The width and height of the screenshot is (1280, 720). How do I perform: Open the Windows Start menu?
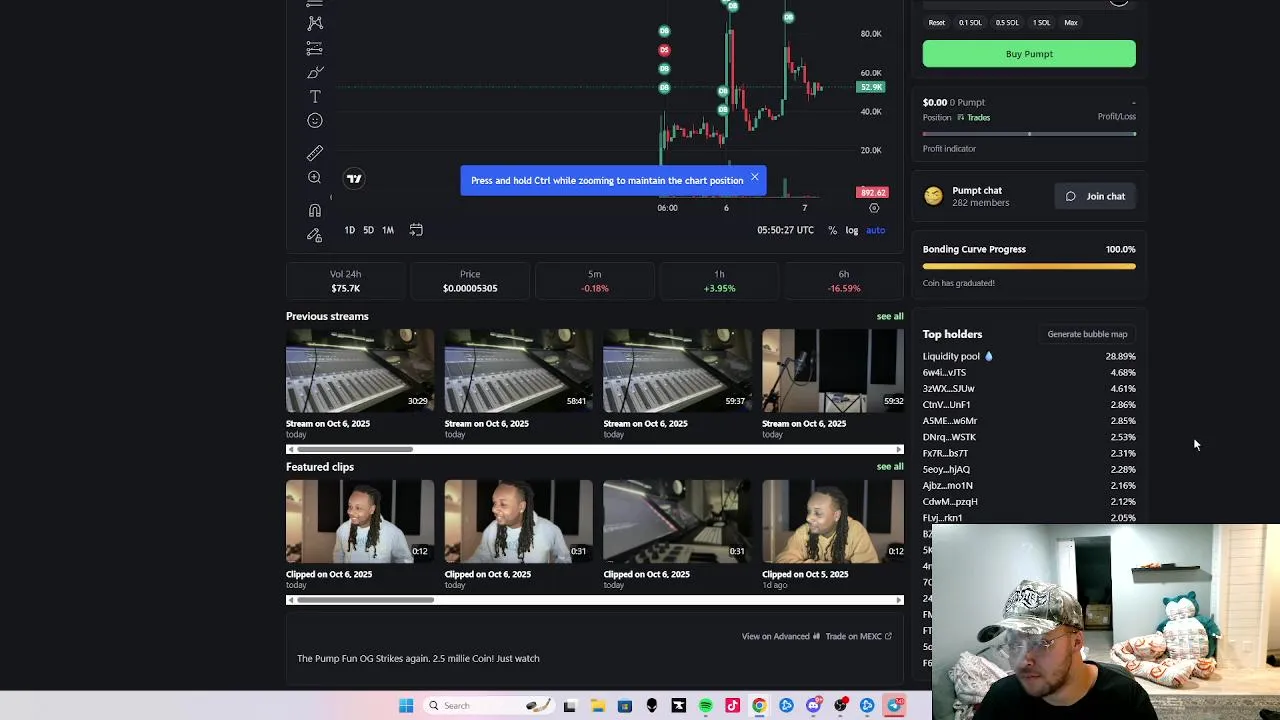tap(406, 706)
